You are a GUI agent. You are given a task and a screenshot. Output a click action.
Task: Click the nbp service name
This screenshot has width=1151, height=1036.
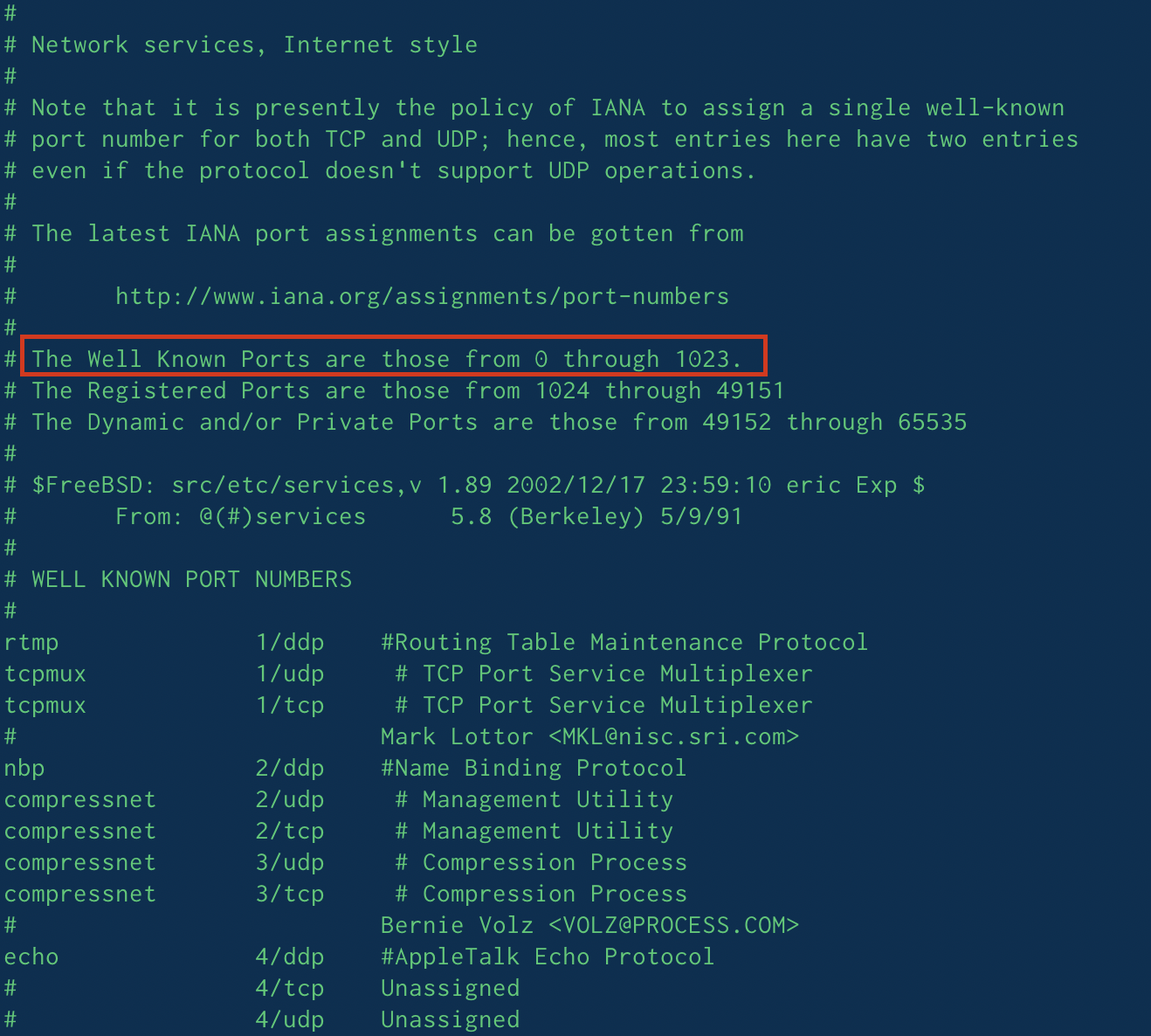[x=24, y=769]
